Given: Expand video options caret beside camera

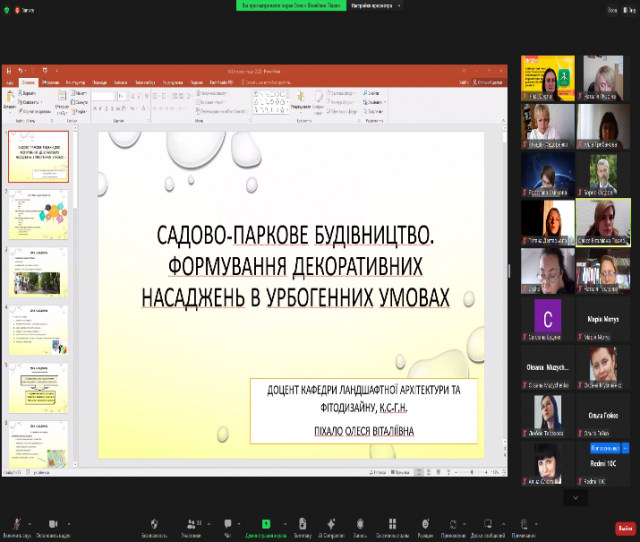Looking at the screenshot, I should pyautogui.click(x=69, y=523).
